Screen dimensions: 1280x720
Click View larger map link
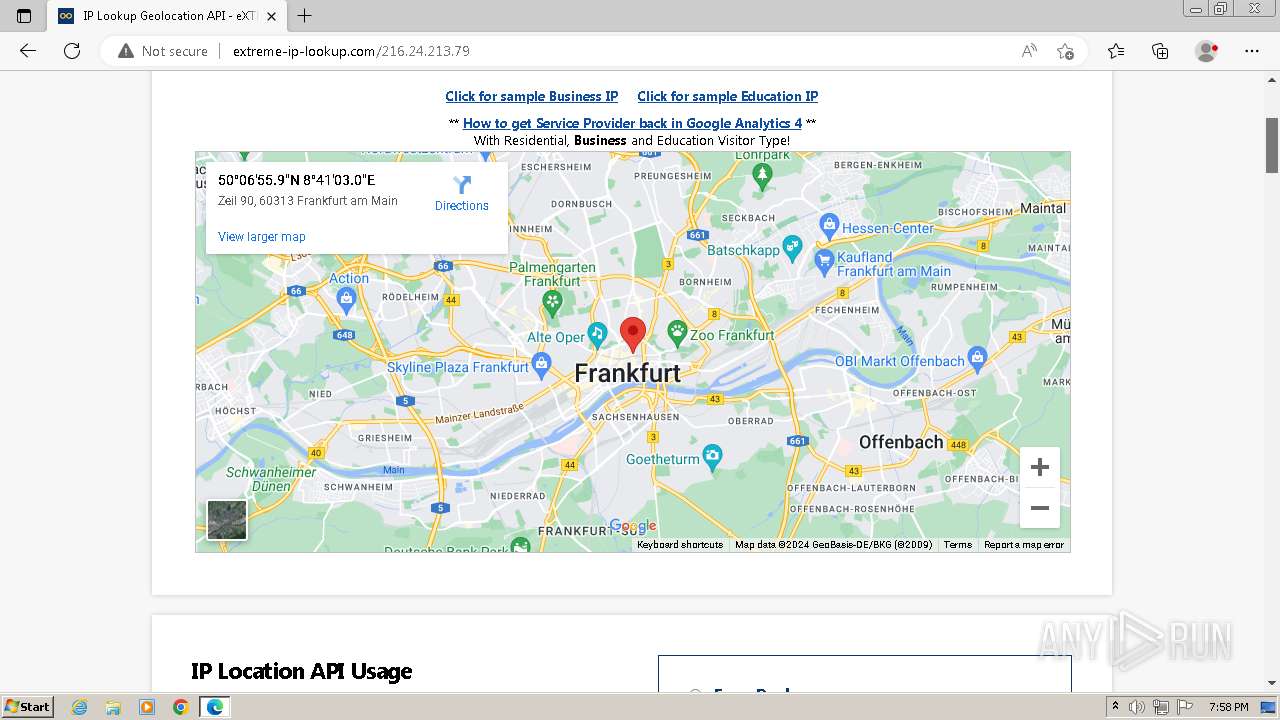pyautogui.click(x=262, y=237)
